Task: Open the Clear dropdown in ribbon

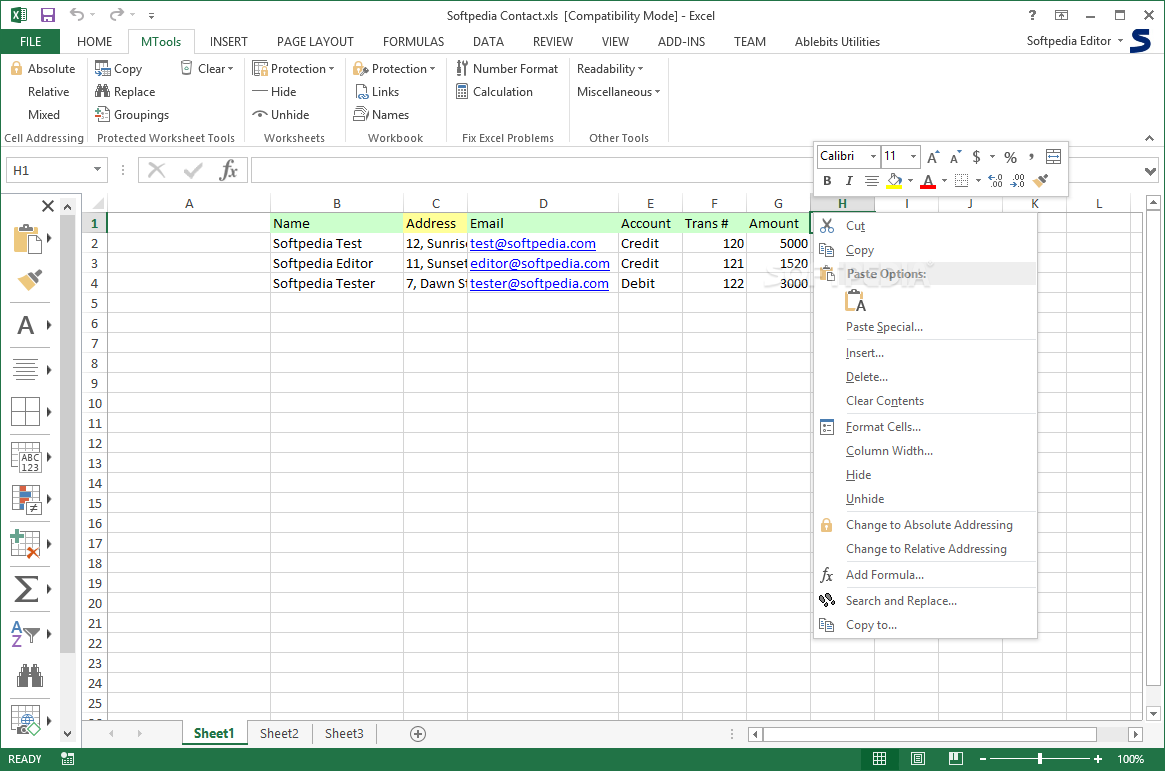Action: [207, 68]
